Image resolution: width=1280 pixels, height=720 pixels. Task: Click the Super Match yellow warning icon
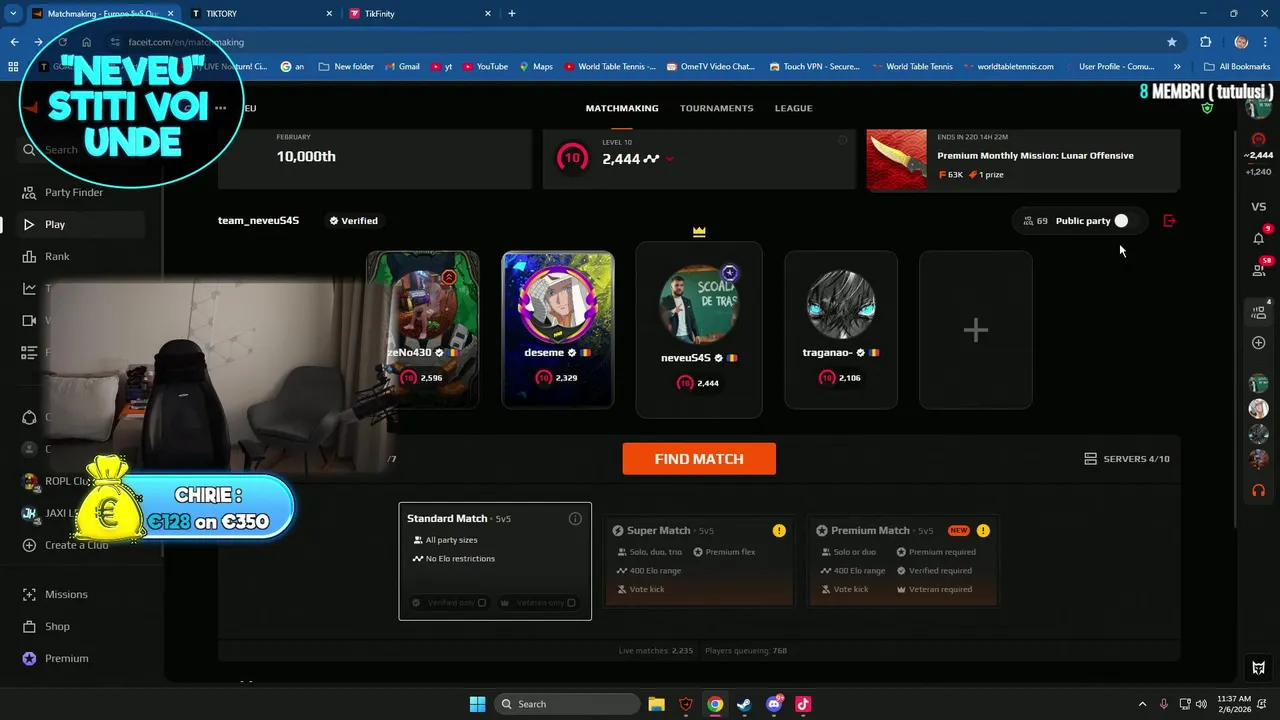click(x=779, y=531)
